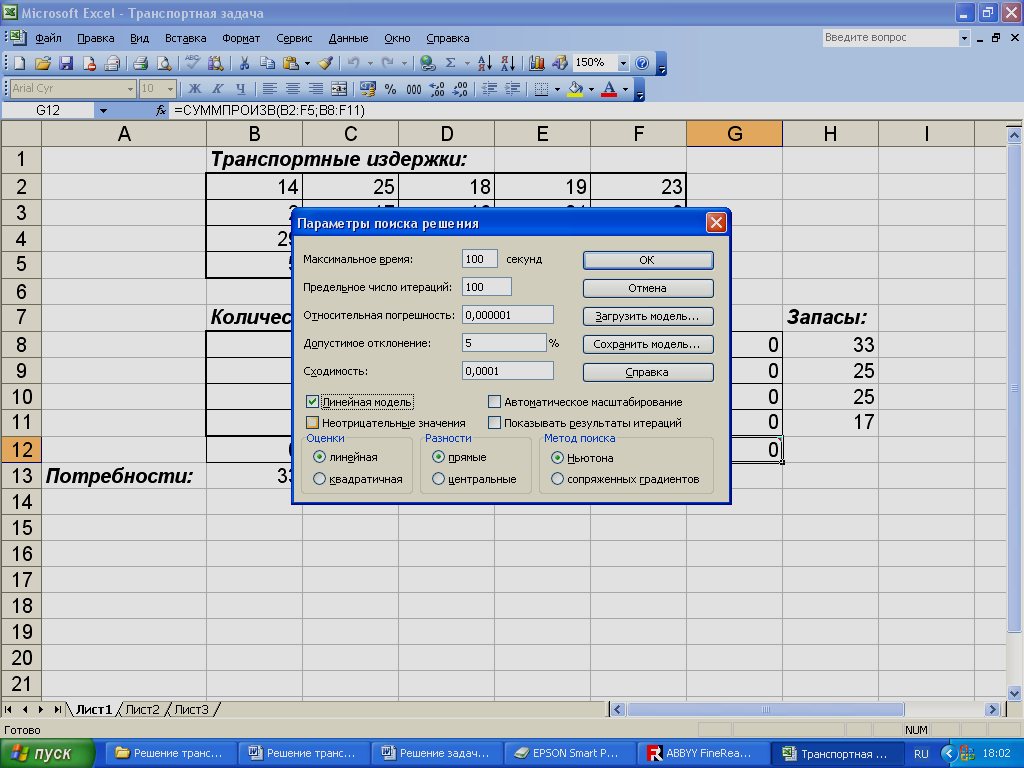The height and width of the screenshot is (768, 1024).
Task: Open the Введите вопрос dropdown arrow
Action: pyautogui.click(x=964, y=38)
